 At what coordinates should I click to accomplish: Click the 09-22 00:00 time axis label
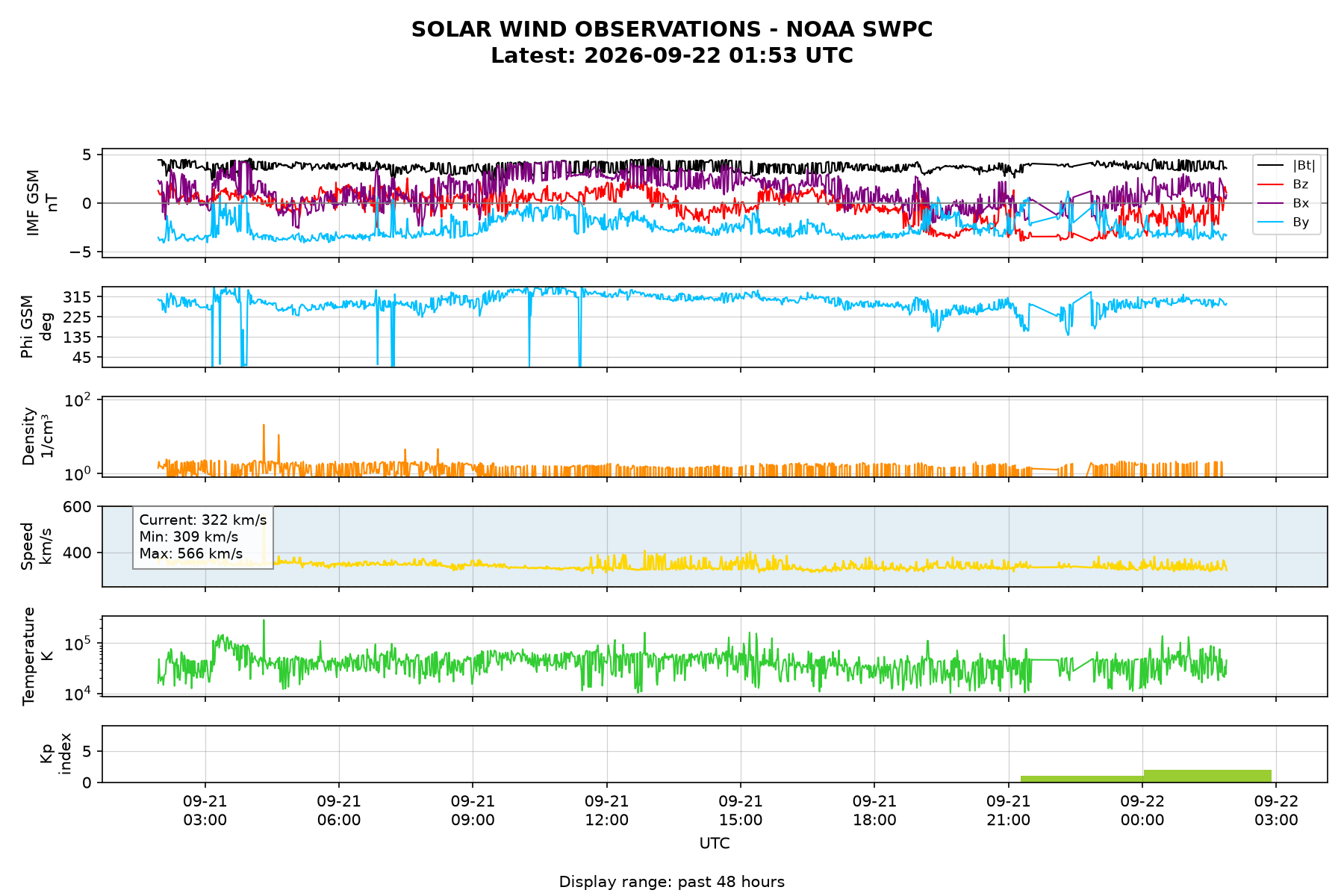[x=1142, y=811]
